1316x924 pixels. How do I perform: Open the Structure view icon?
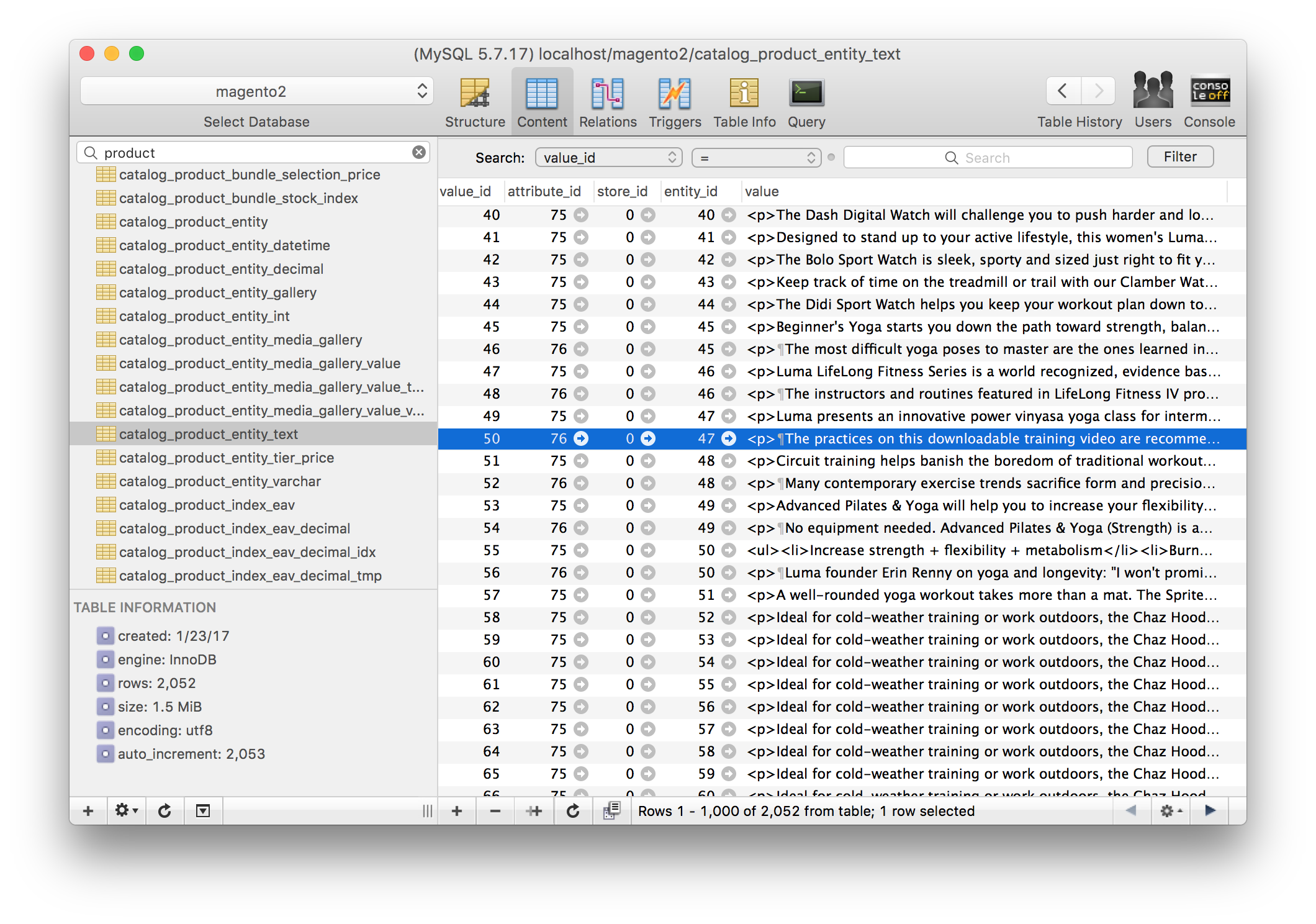click(x=475, y=94)
